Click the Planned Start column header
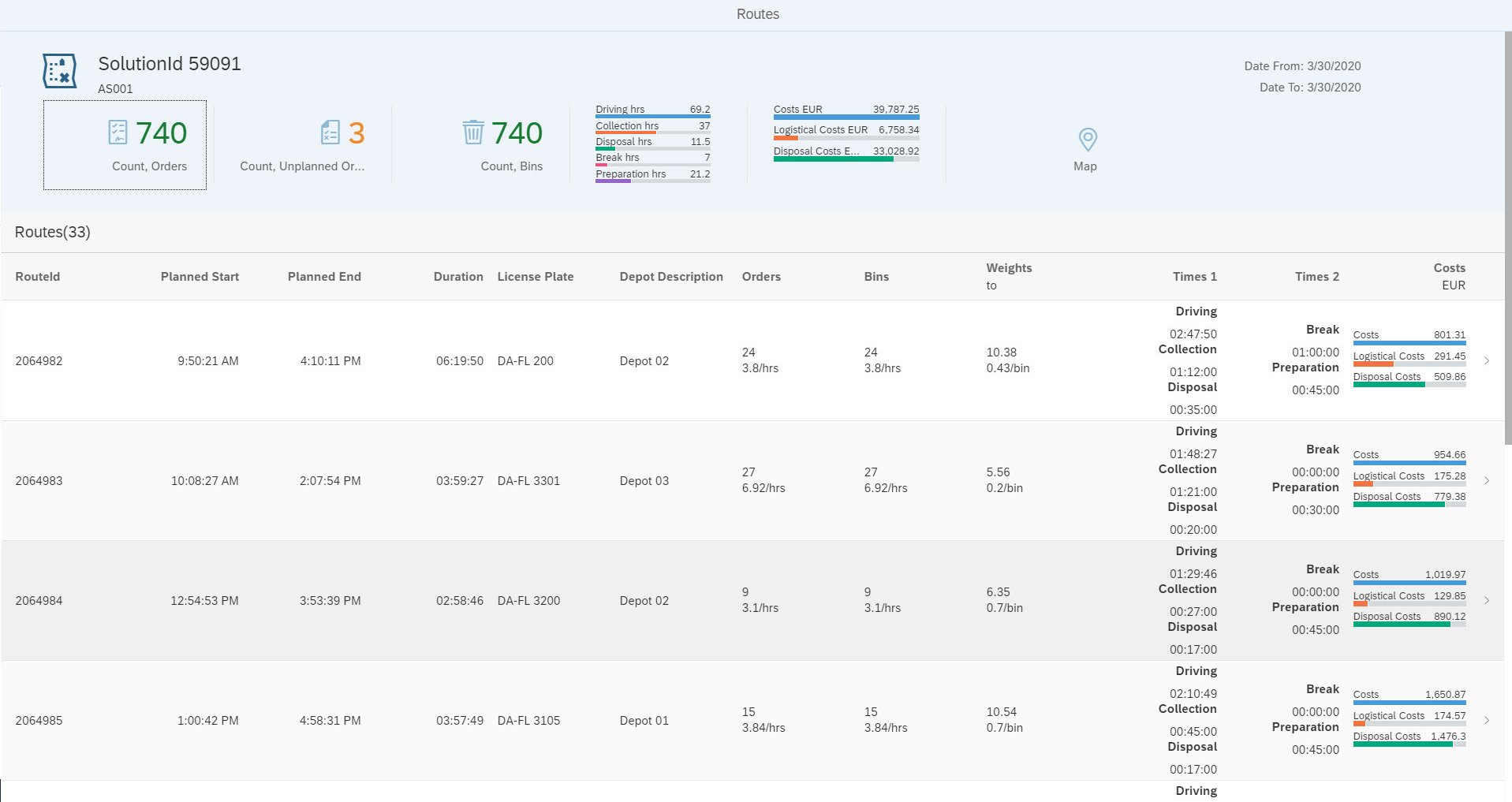1512x802 pixels. 200,277
